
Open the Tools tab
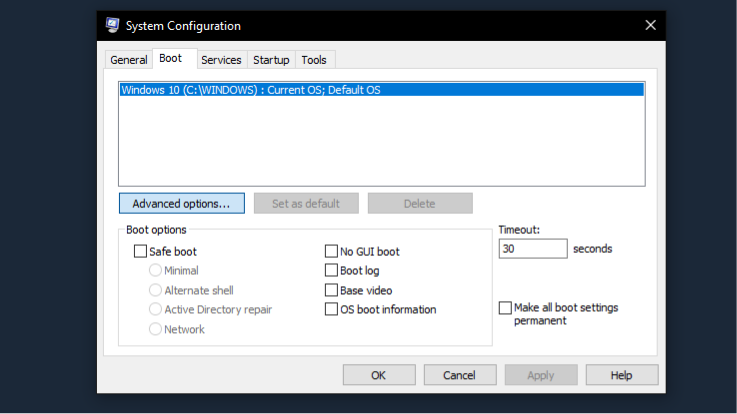pyautogui.click(x=314, y=60)
